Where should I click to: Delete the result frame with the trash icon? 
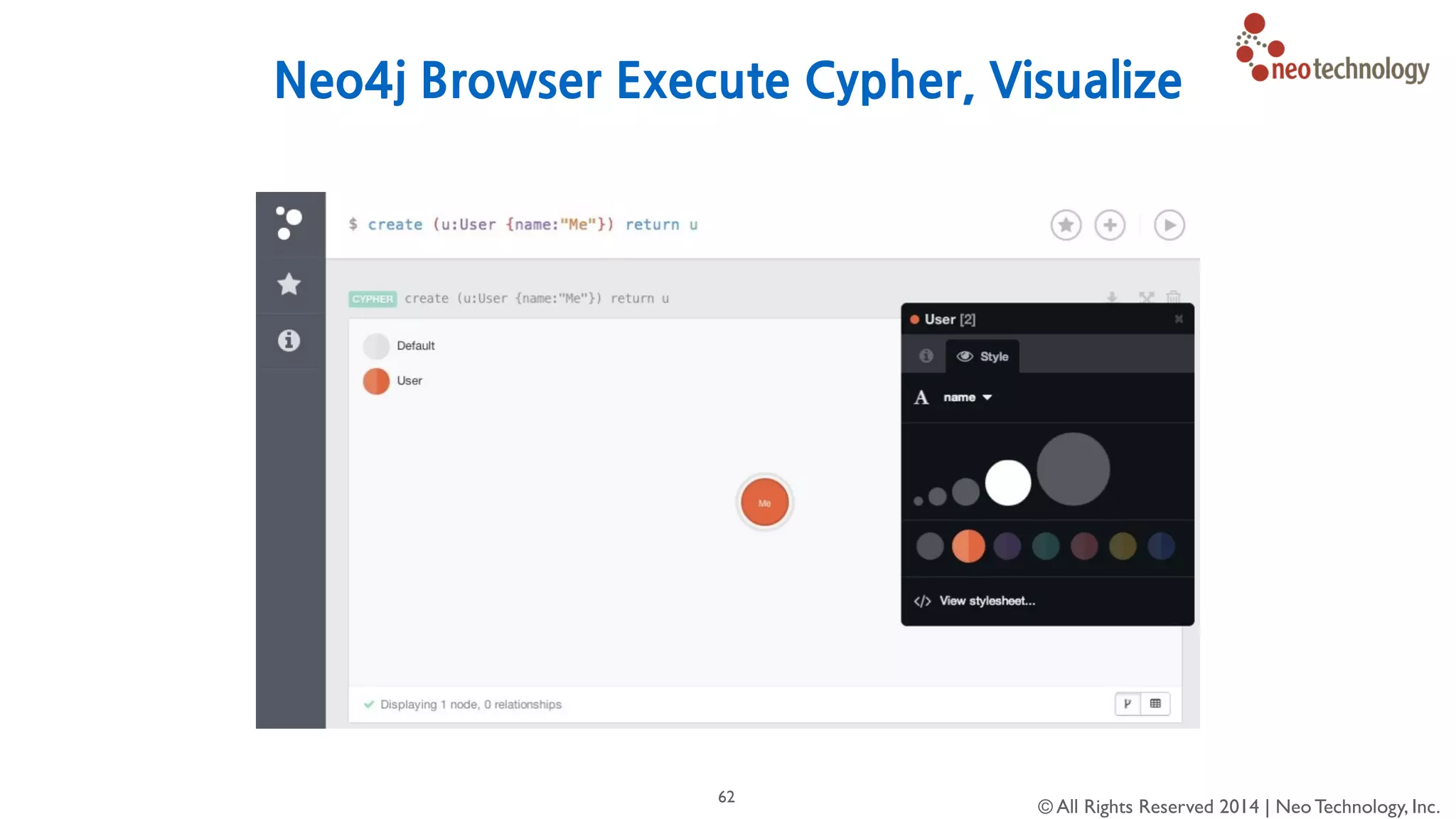(x=1174, y=297)
